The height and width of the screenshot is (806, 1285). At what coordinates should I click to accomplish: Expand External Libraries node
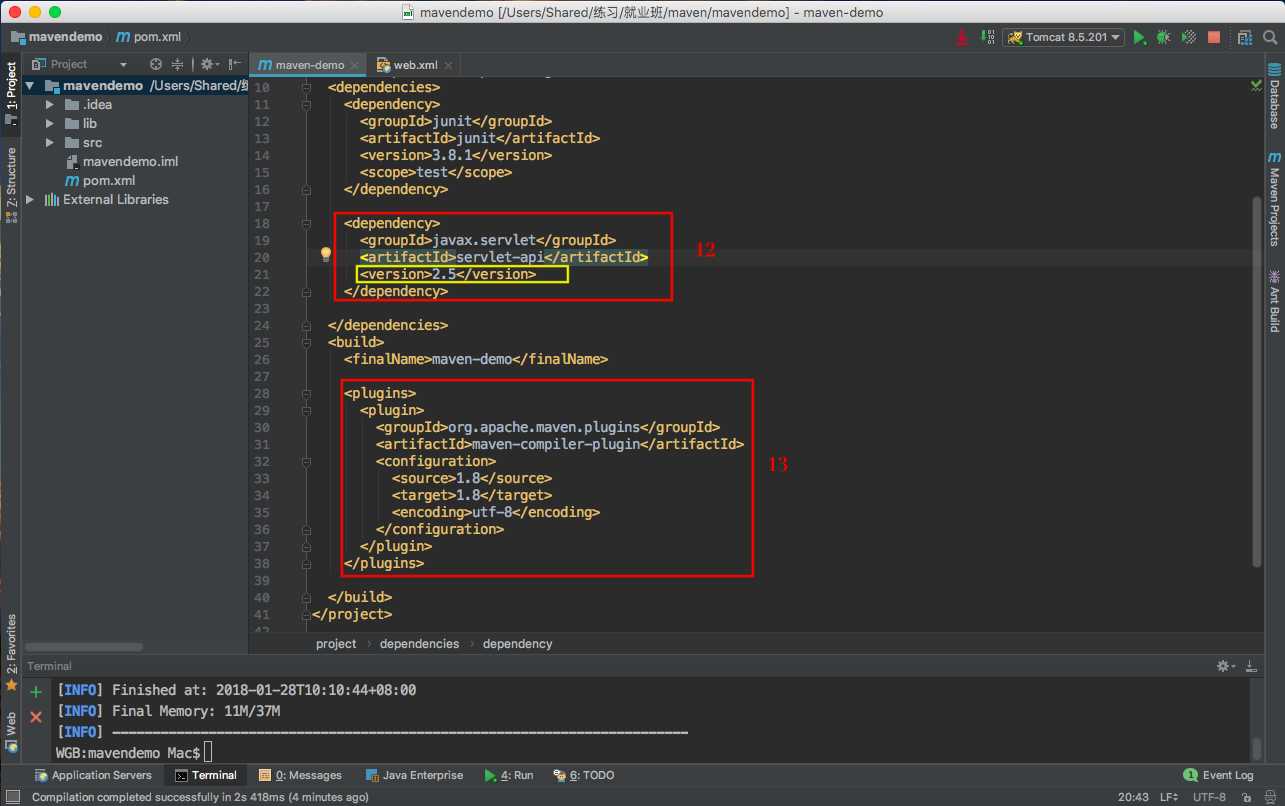(x=30, y=200)
